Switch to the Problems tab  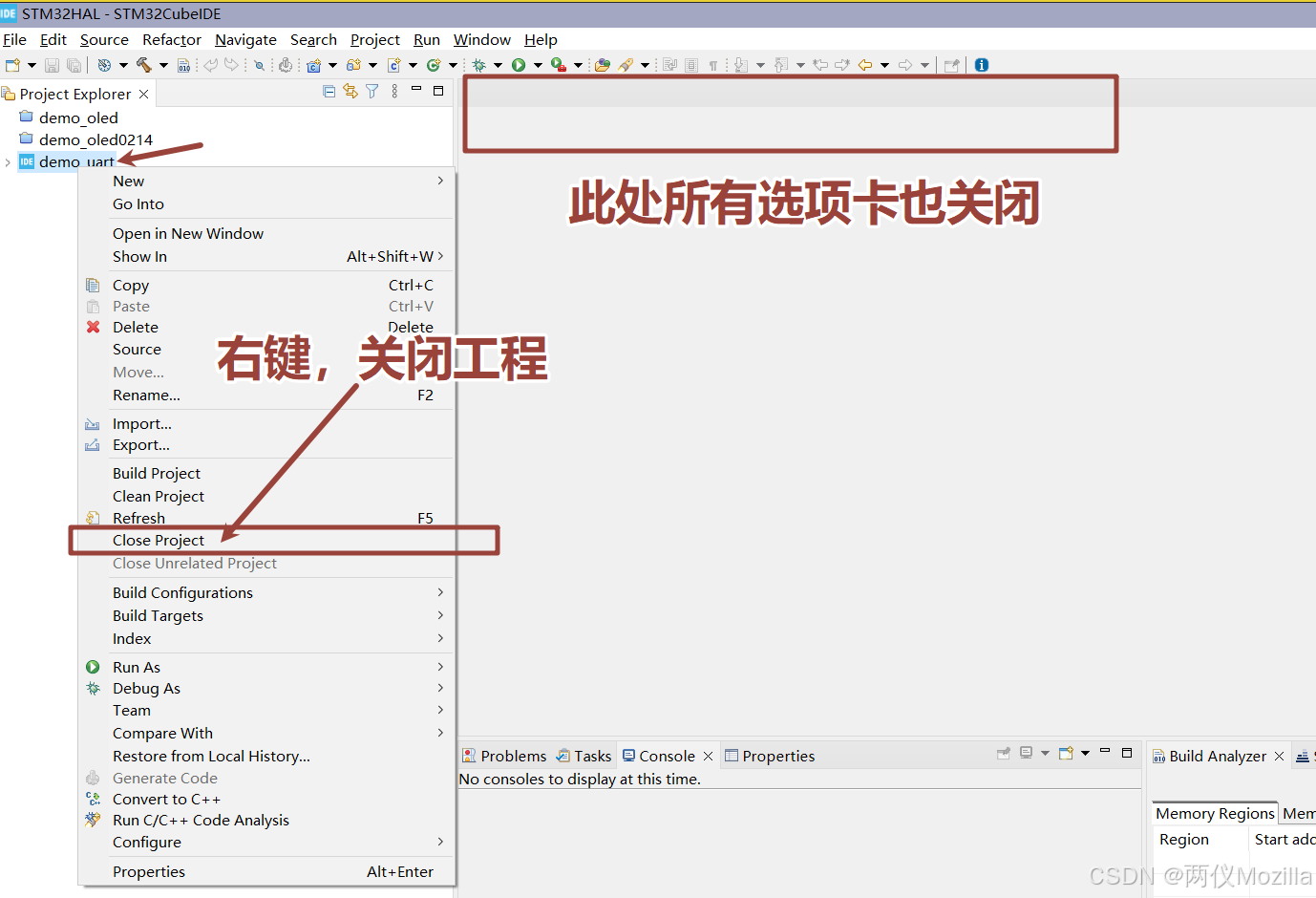pos(504,756)
